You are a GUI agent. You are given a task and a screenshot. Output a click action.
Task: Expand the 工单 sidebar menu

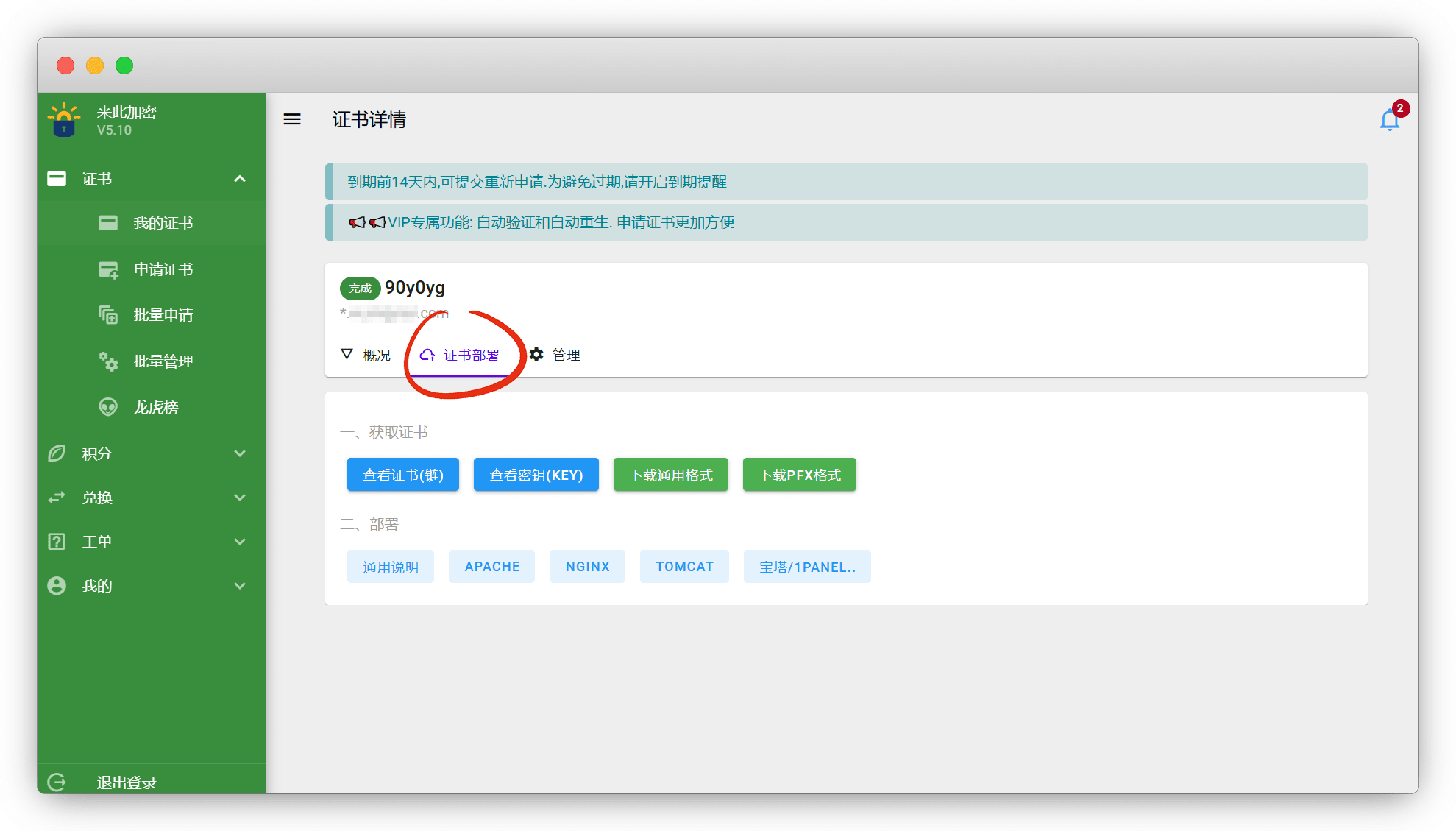pyautogui.click(x=240, y=542)
